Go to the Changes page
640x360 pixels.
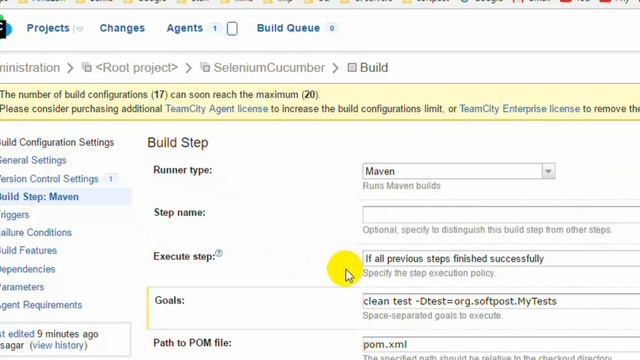[122, 28]
